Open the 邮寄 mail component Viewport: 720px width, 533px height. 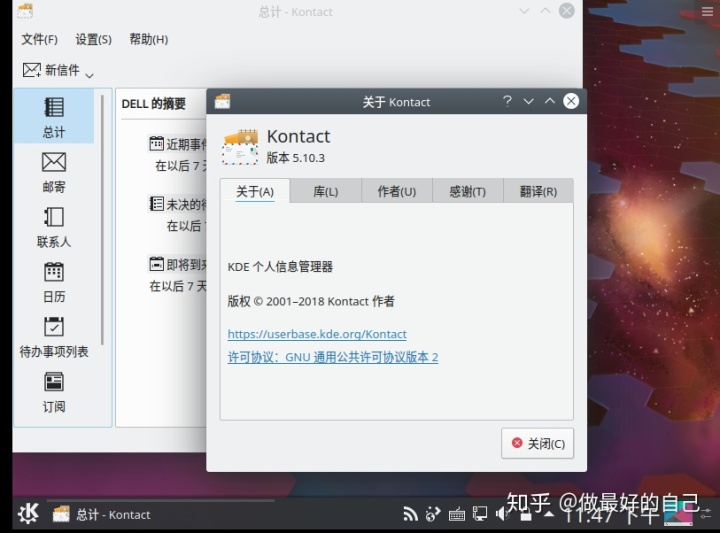(54, 172)
